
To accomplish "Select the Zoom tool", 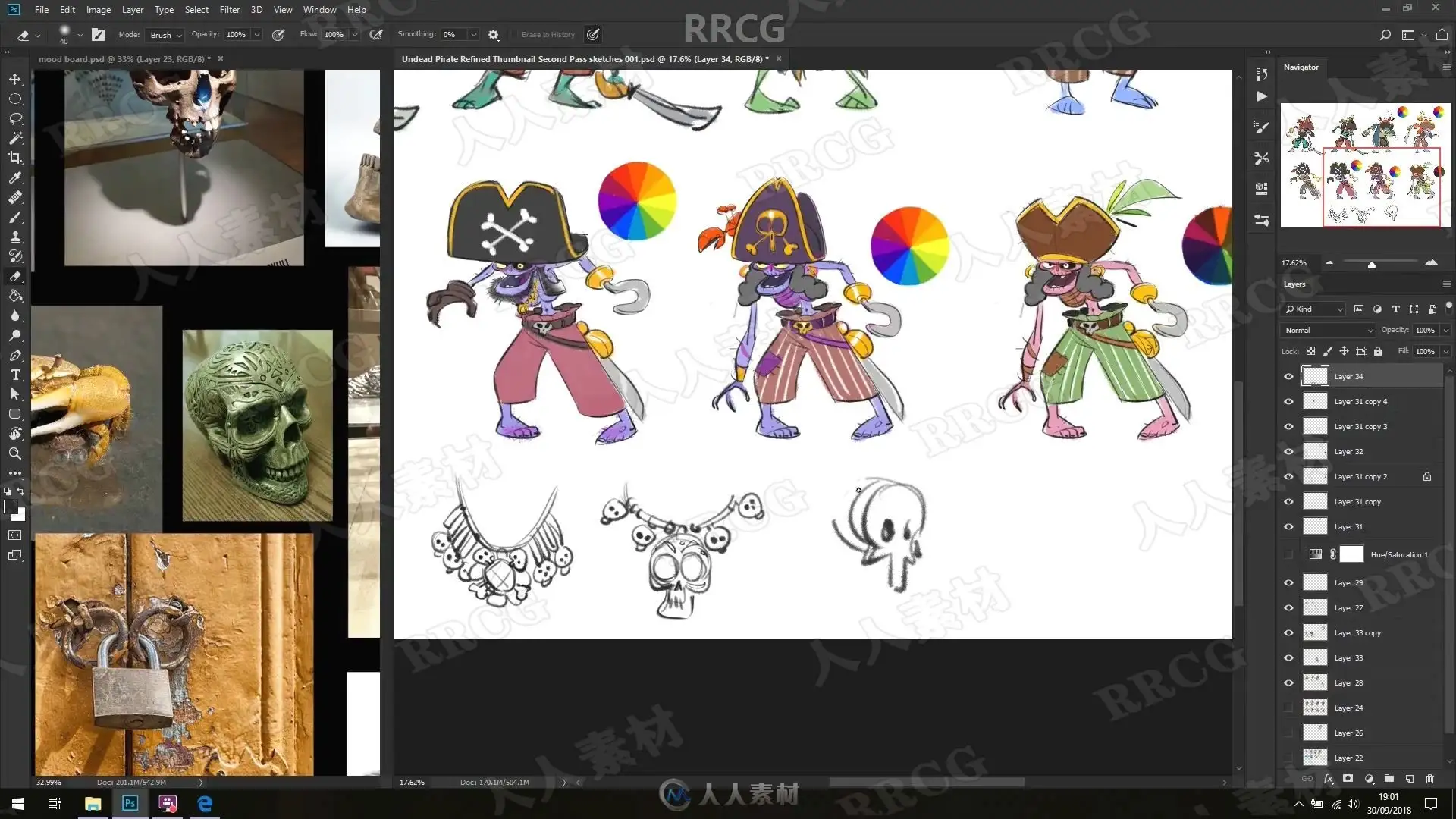I will click(x=15, y=453).
